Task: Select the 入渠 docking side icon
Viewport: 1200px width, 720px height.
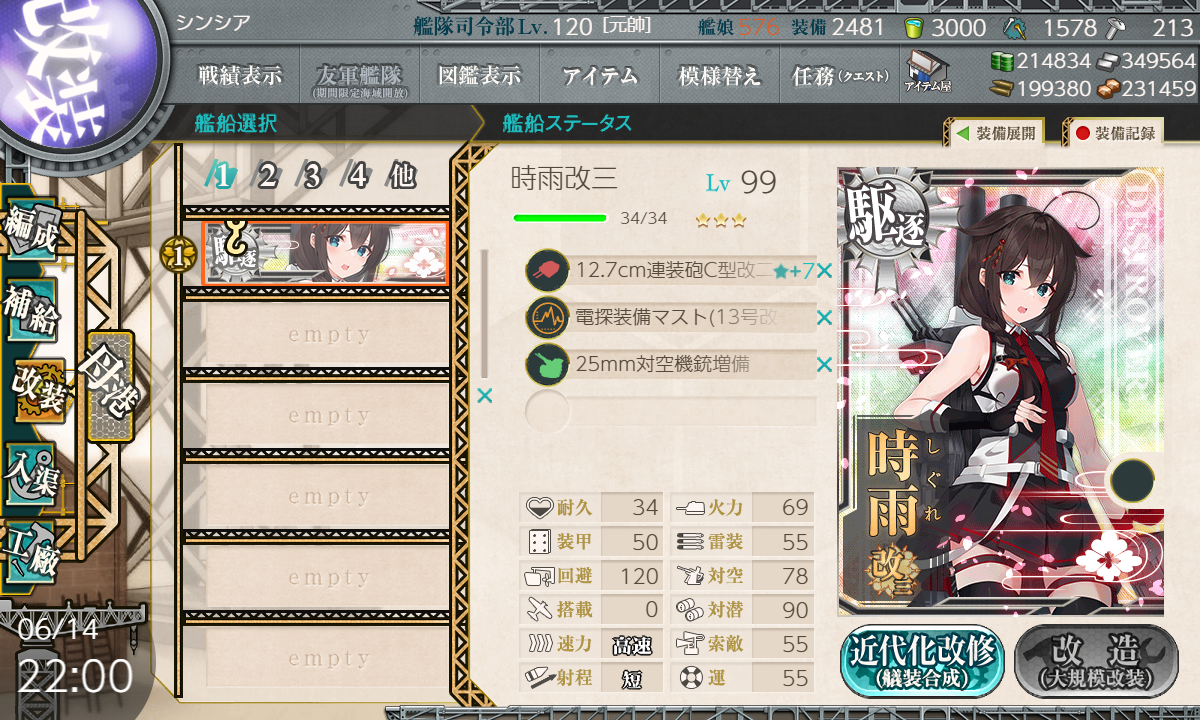Action: tap(31, 470)
